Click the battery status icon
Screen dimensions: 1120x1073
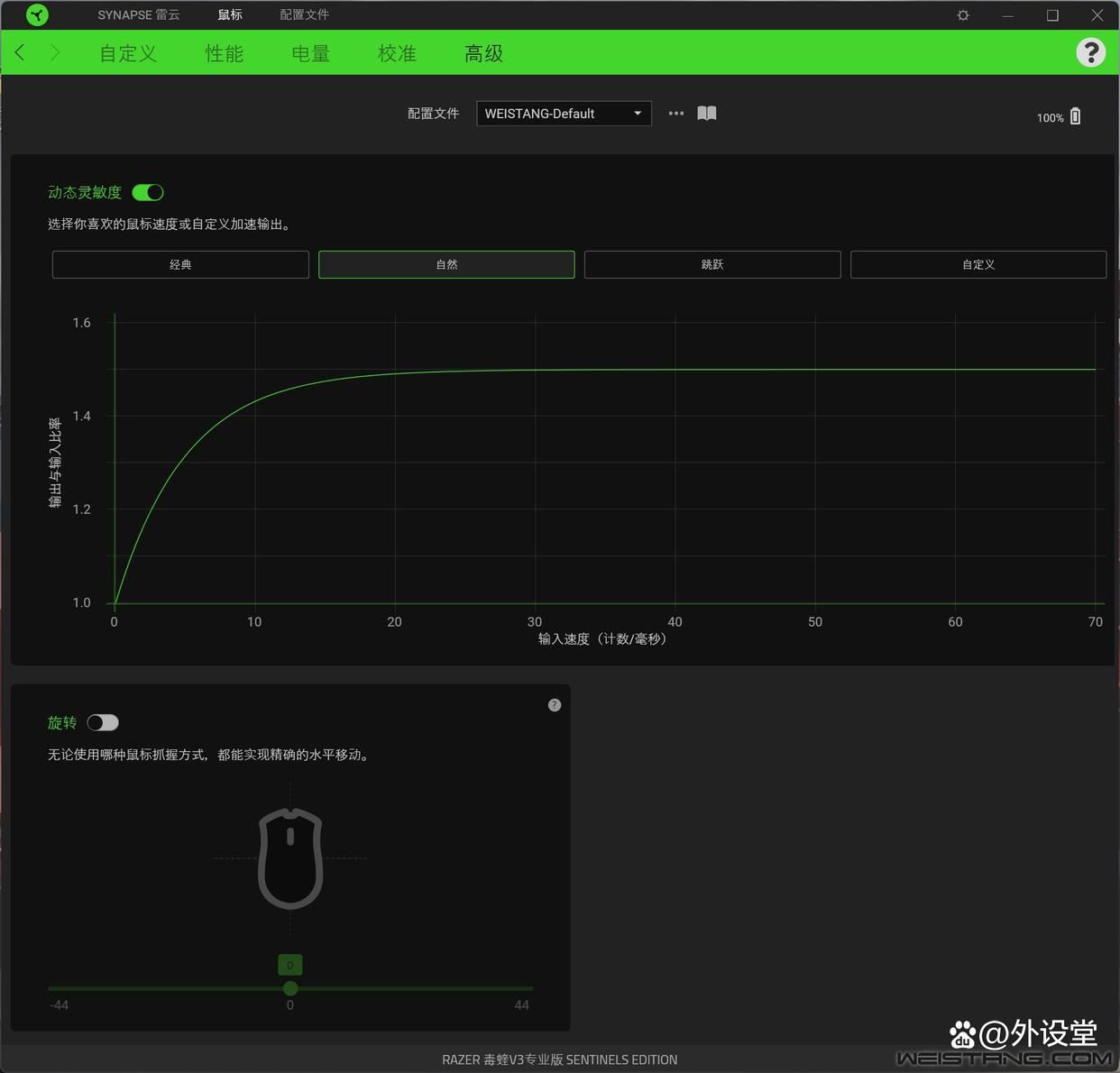pyautogui.click(x=1075, y=117)
